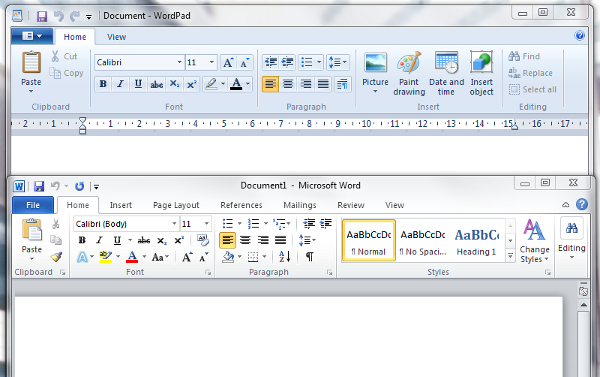The height and width of the screenshot is (377, 600).
Task: Toggle Strikethrough in WordPad
Action: pos(156,84)
